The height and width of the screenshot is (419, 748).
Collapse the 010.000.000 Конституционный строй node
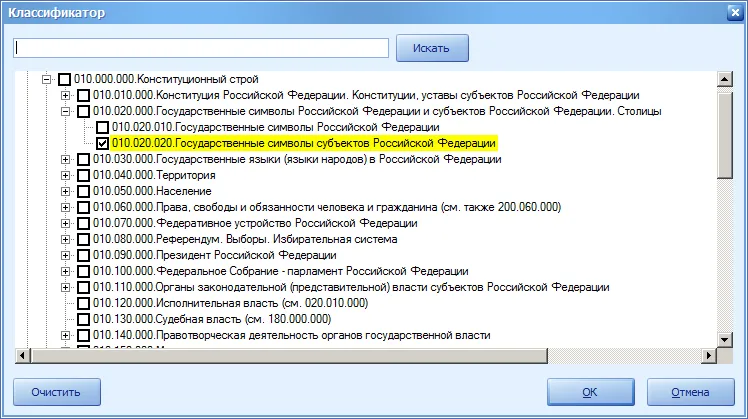(x=47, y=79)
